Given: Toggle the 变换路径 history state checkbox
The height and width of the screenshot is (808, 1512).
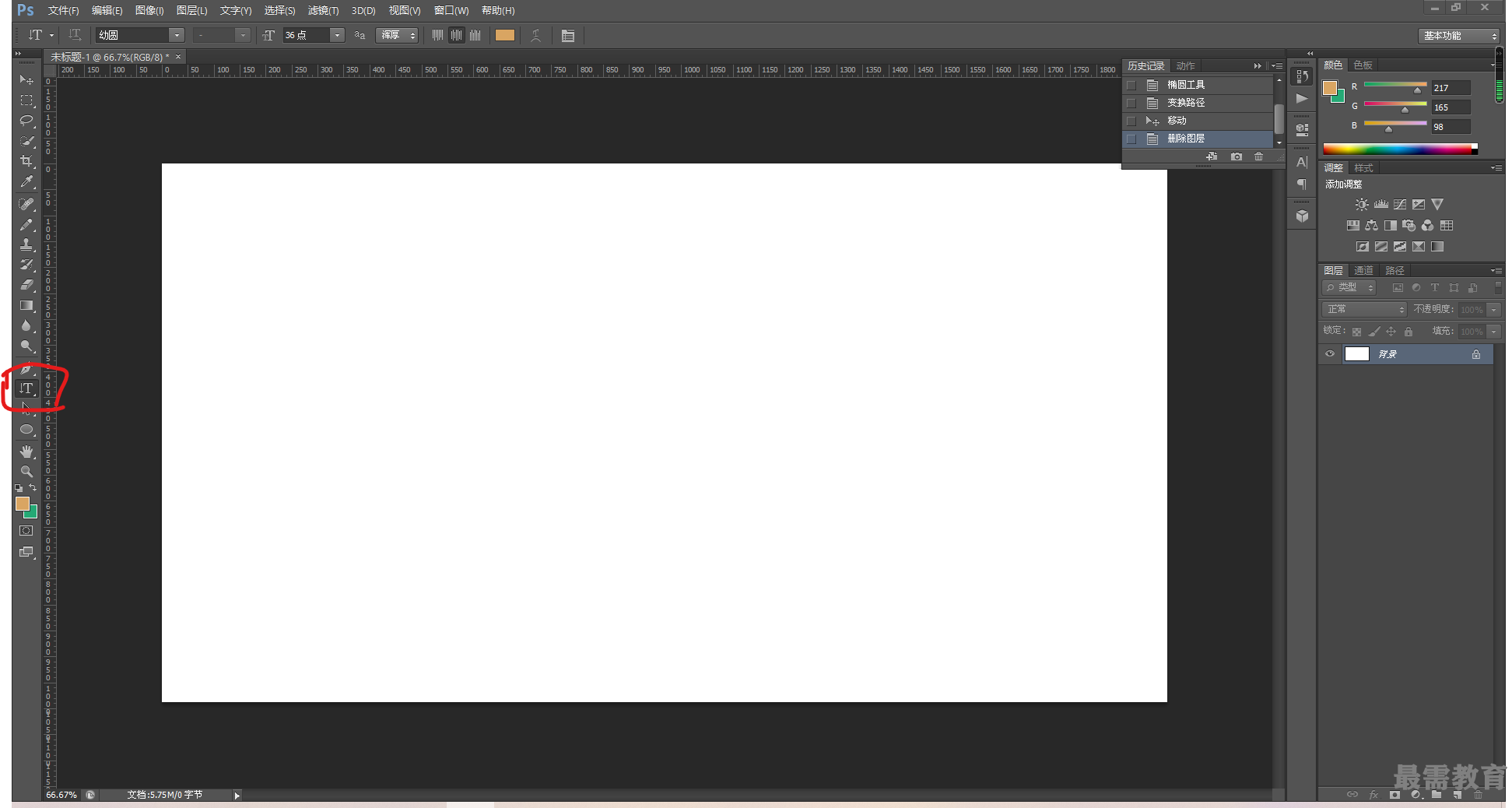Looking at the screenshot, I should point(1131,103).
